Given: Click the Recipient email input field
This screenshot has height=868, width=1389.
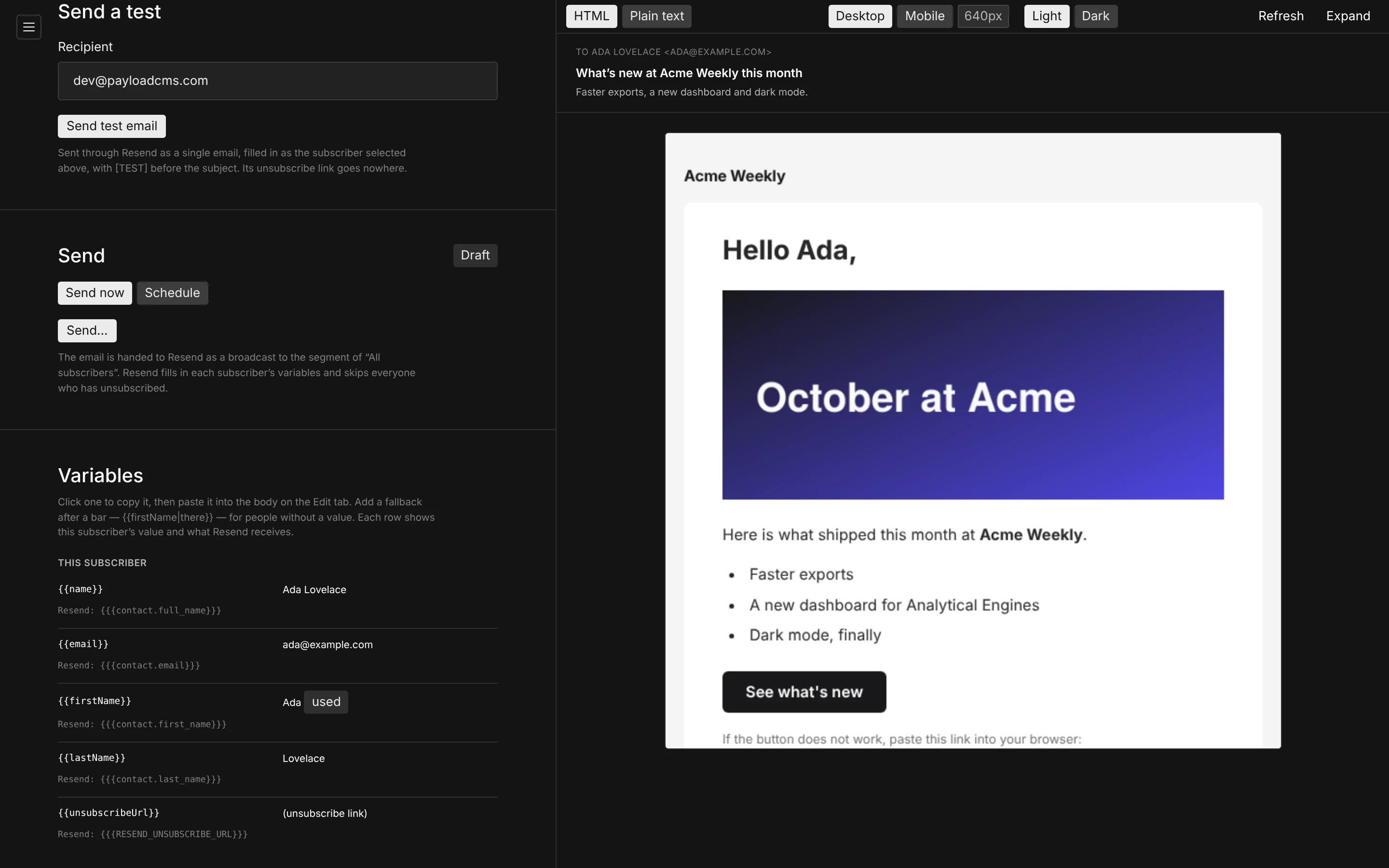Looking at the screenshot, I should click(277, 81).
